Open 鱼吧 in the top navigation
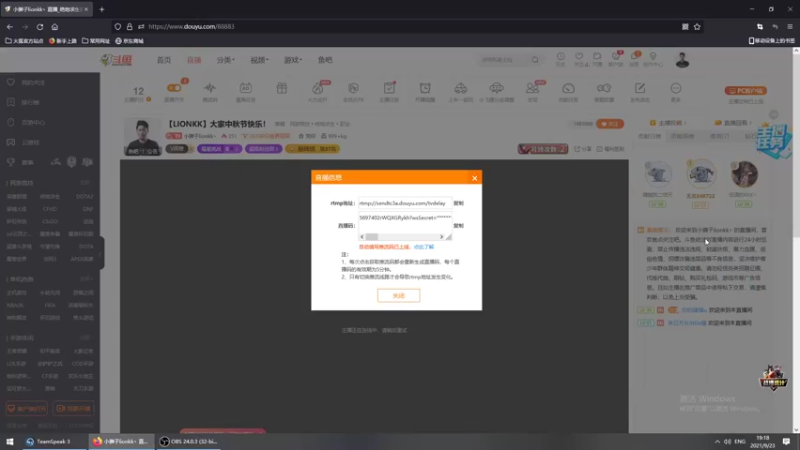 (x=325, y=60)
